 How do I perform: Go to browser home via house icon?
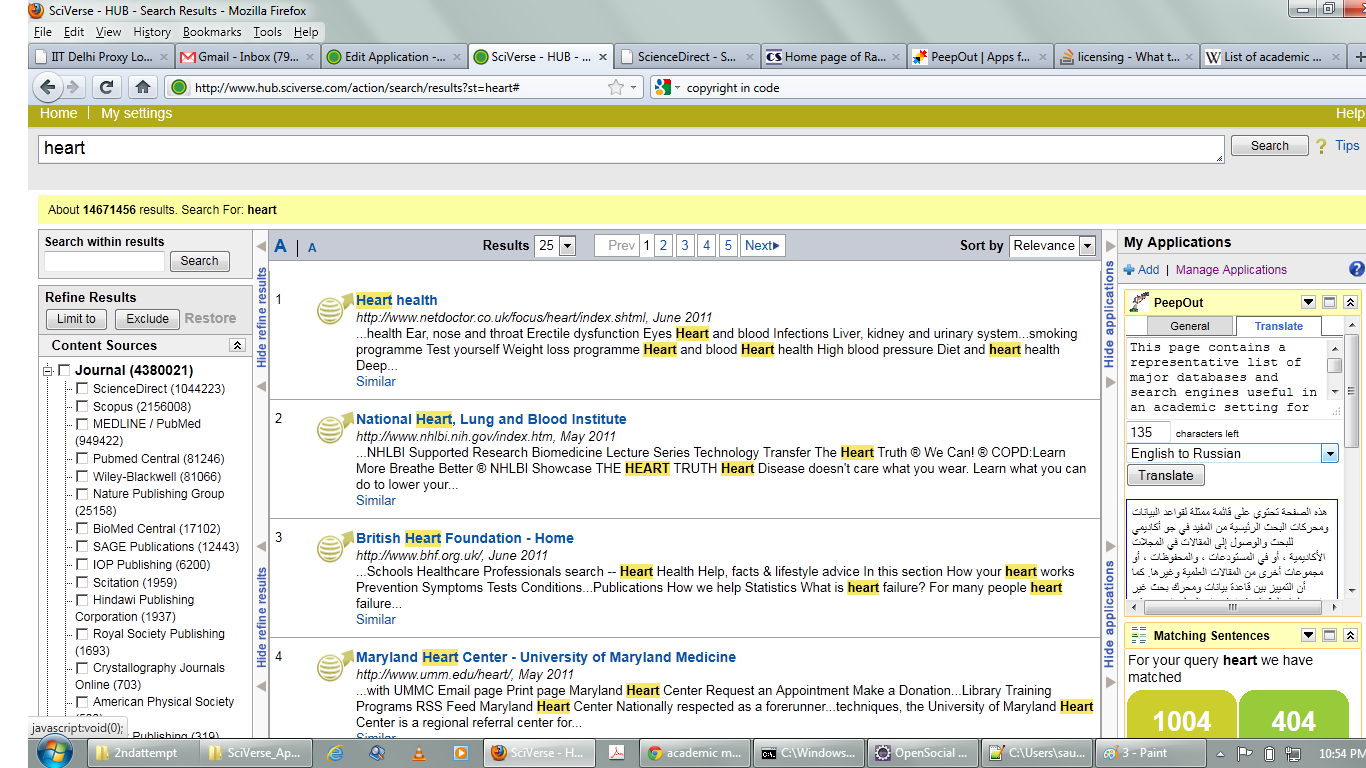click(x=143, y=87)
